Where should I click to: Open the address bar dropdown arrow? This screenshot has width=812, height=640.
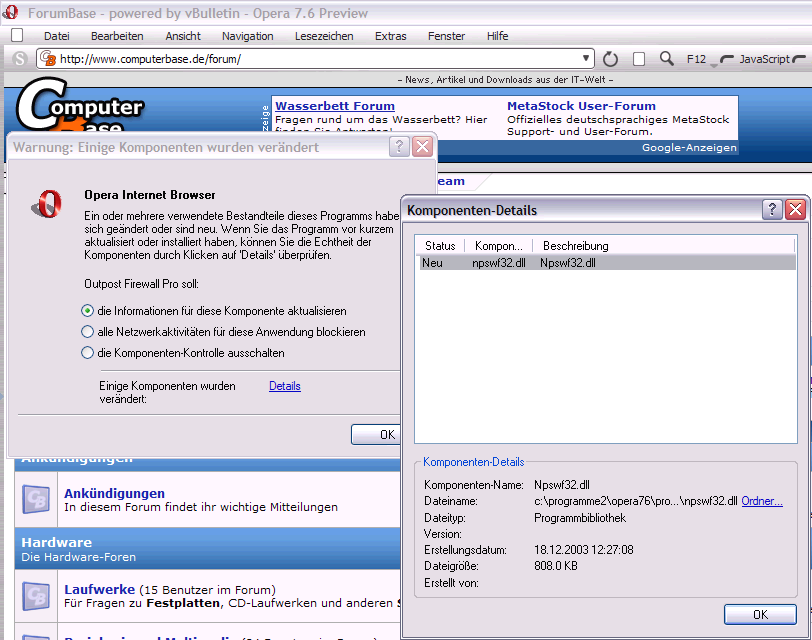tap(586, 58)
